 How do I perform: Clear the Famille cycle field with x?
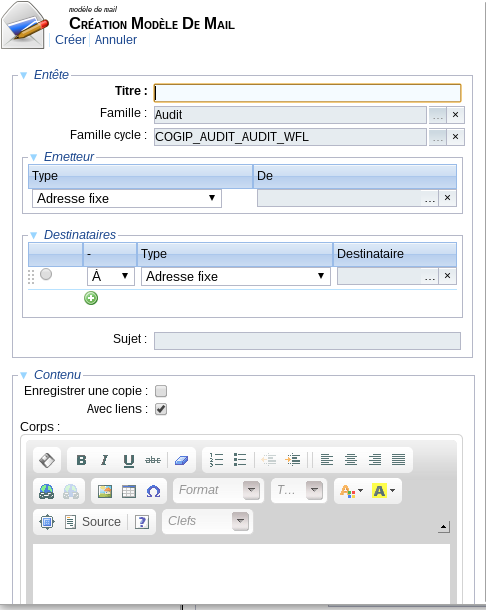(455, 137)
